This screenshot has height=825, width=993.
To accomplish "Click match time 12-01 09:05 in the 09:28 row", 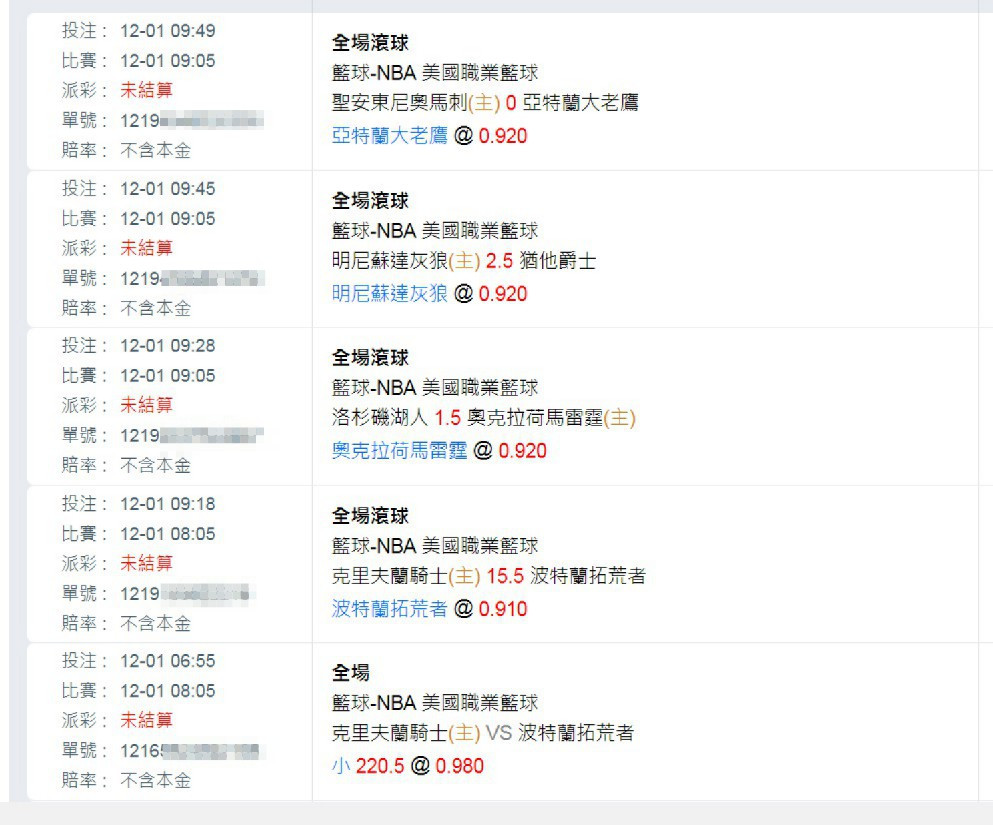I will [168, 375].
